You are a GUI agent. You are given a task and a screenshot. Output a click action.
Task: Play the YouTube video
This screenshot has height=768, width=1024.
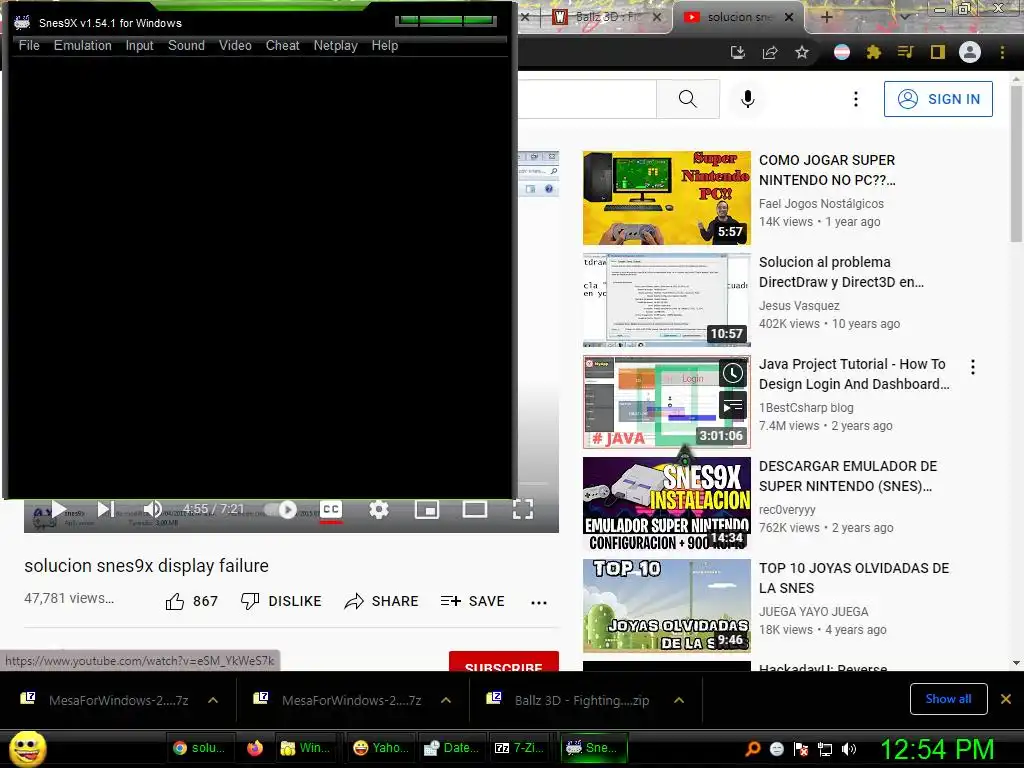(x=59, y=509)
